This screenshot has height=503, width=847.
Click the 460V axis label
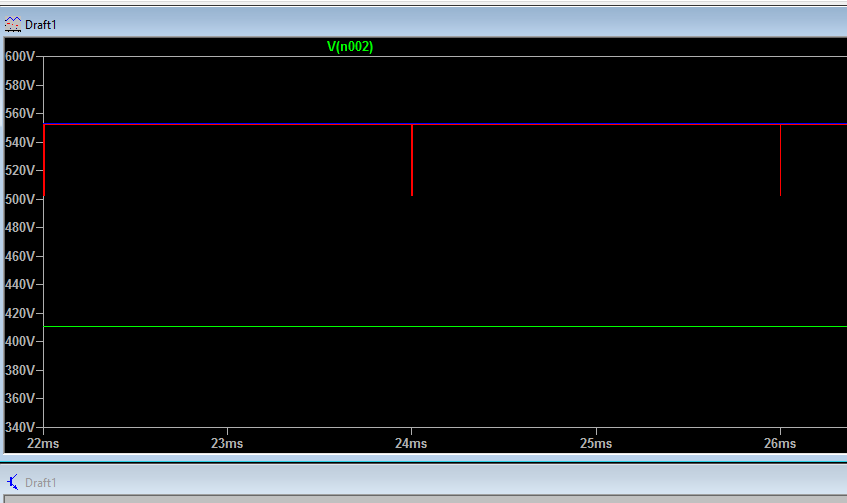[20, 256]
